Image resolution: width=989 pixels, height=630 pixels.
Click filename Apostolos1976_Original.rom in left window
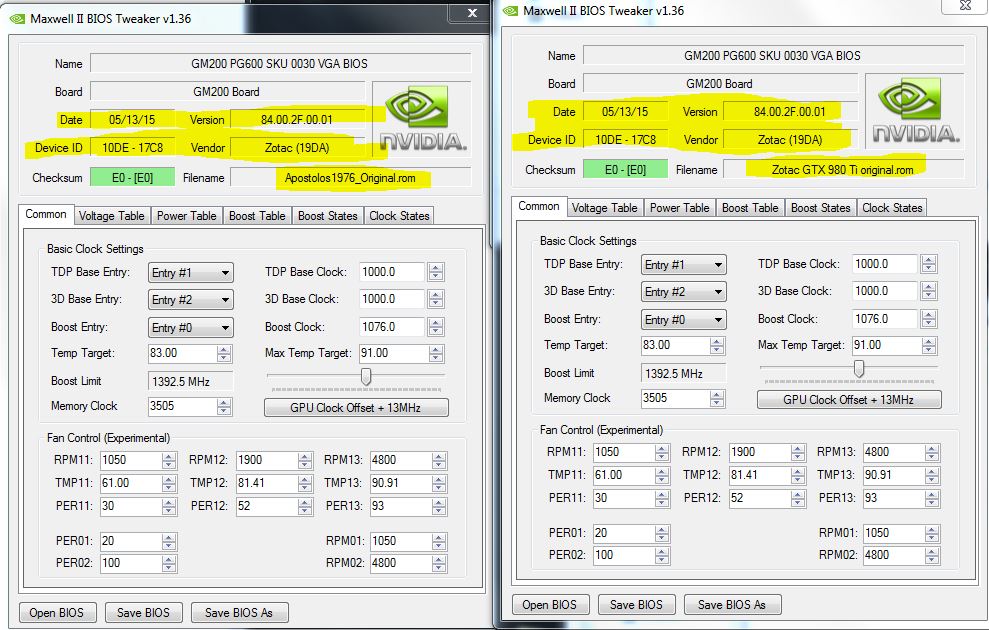(350, 178)
